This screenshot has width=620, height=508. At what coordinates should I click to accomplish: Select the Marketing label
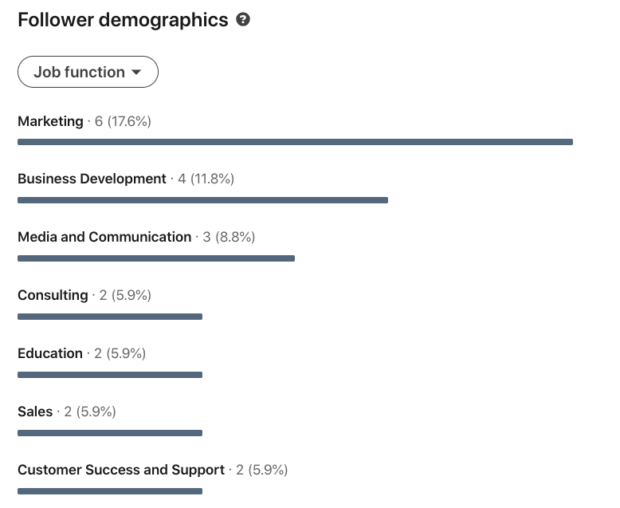tap(50, 121)
